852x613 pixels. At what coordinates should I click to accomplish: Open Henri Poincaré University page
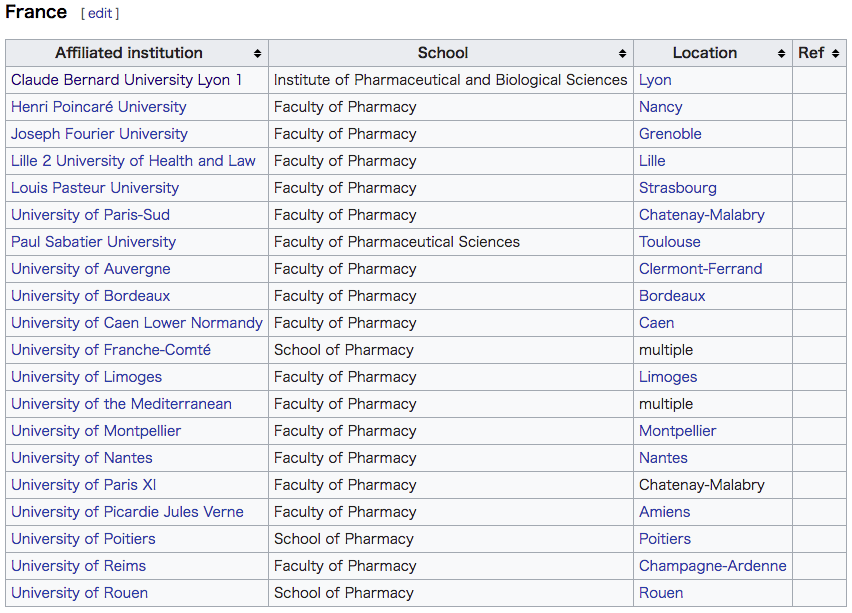(99, 107)
